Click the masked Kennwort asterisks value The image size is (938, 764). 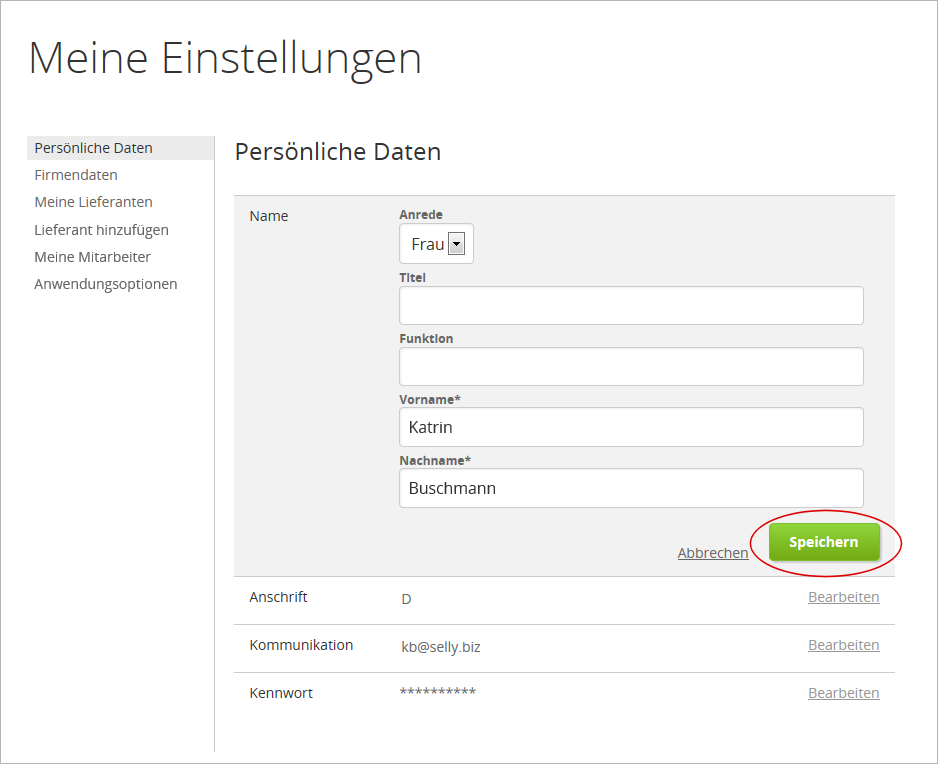(438, 693)
